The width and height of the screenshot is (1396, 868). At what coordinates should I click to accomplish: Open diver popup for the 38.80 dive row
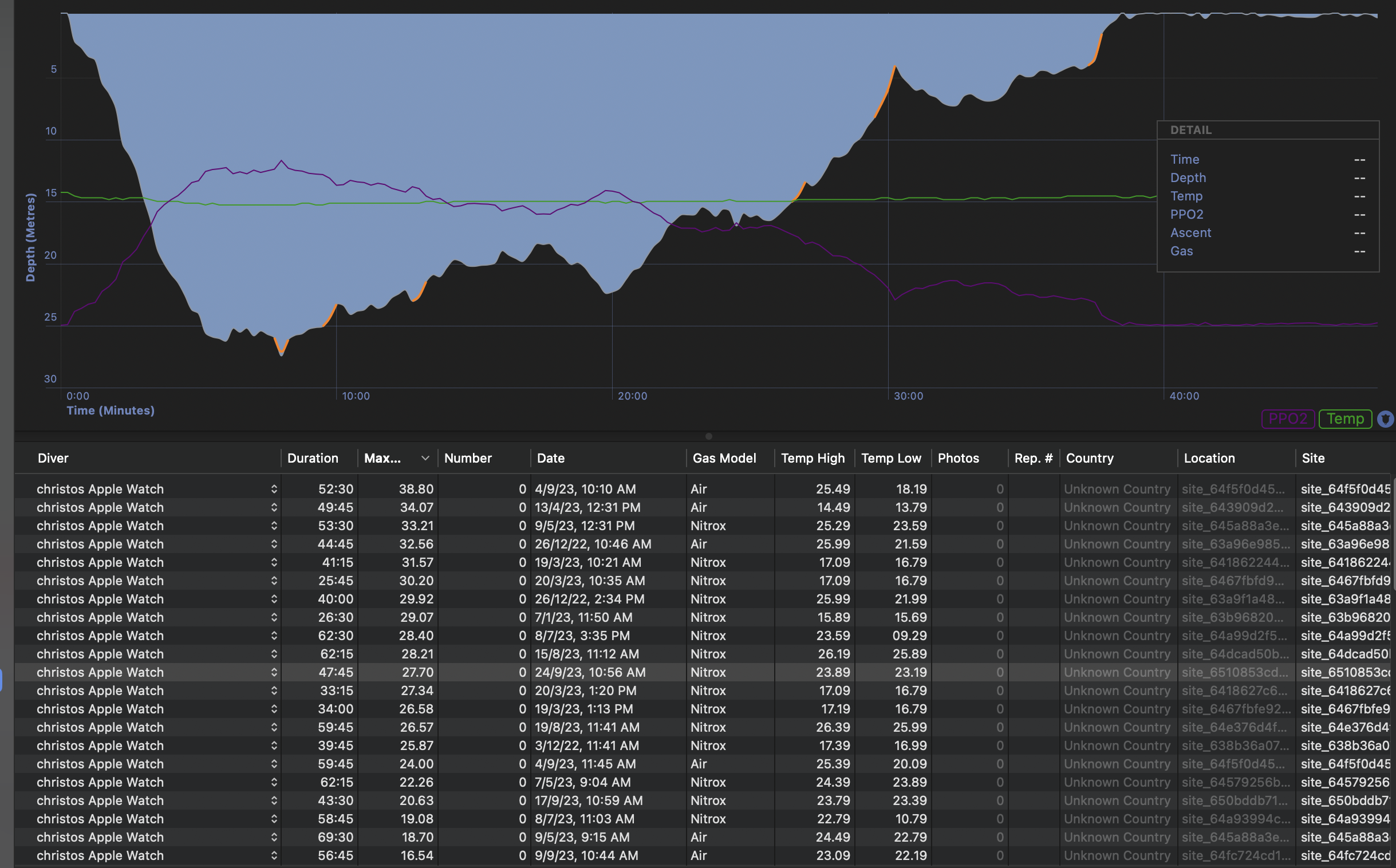click(274, 489)
